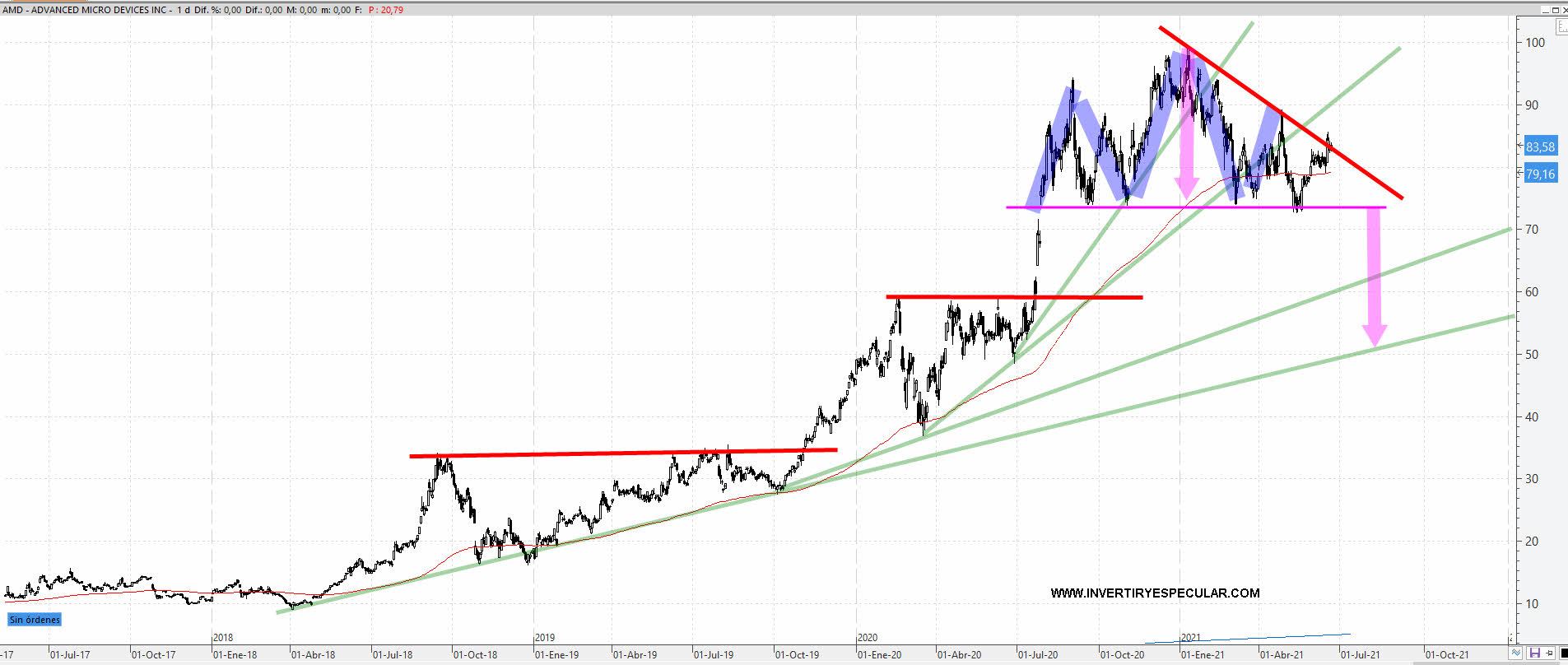The image size is (1568, 665).
Task: Click the 01-Ene-21 date on time axis
Action: point(1203,655)
